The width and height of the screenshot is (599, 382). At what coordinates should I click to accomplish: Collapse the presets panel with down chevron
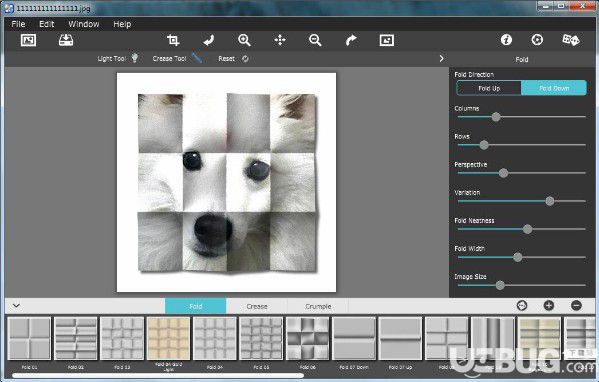point(16,306)
